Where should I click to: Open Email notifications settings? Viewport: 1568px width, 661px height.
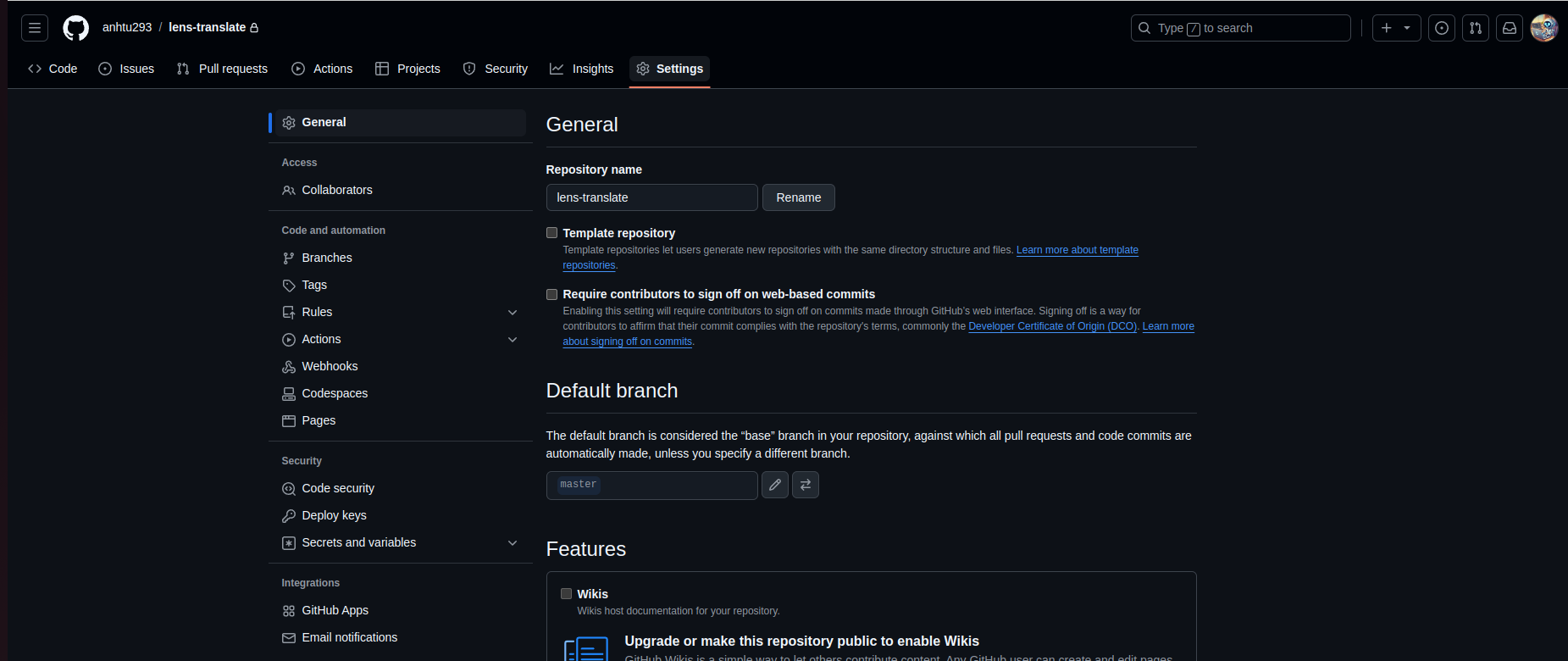tap(401, 638)
